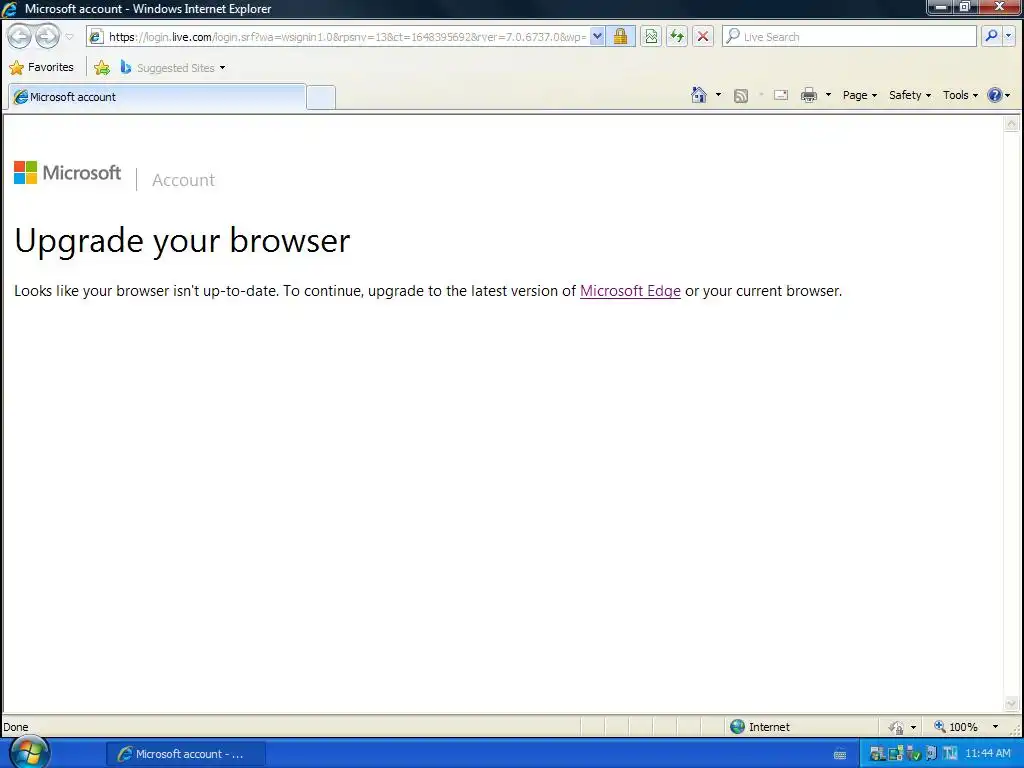
Task: Click the Done status bar text
Action: (16, 727)
